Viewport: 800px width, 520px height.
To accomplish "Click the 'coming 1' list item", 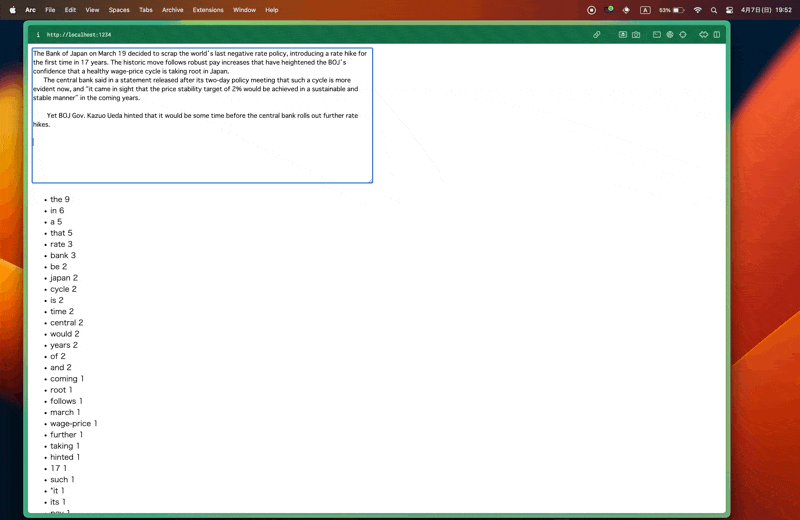I will (x=67, y=379).
